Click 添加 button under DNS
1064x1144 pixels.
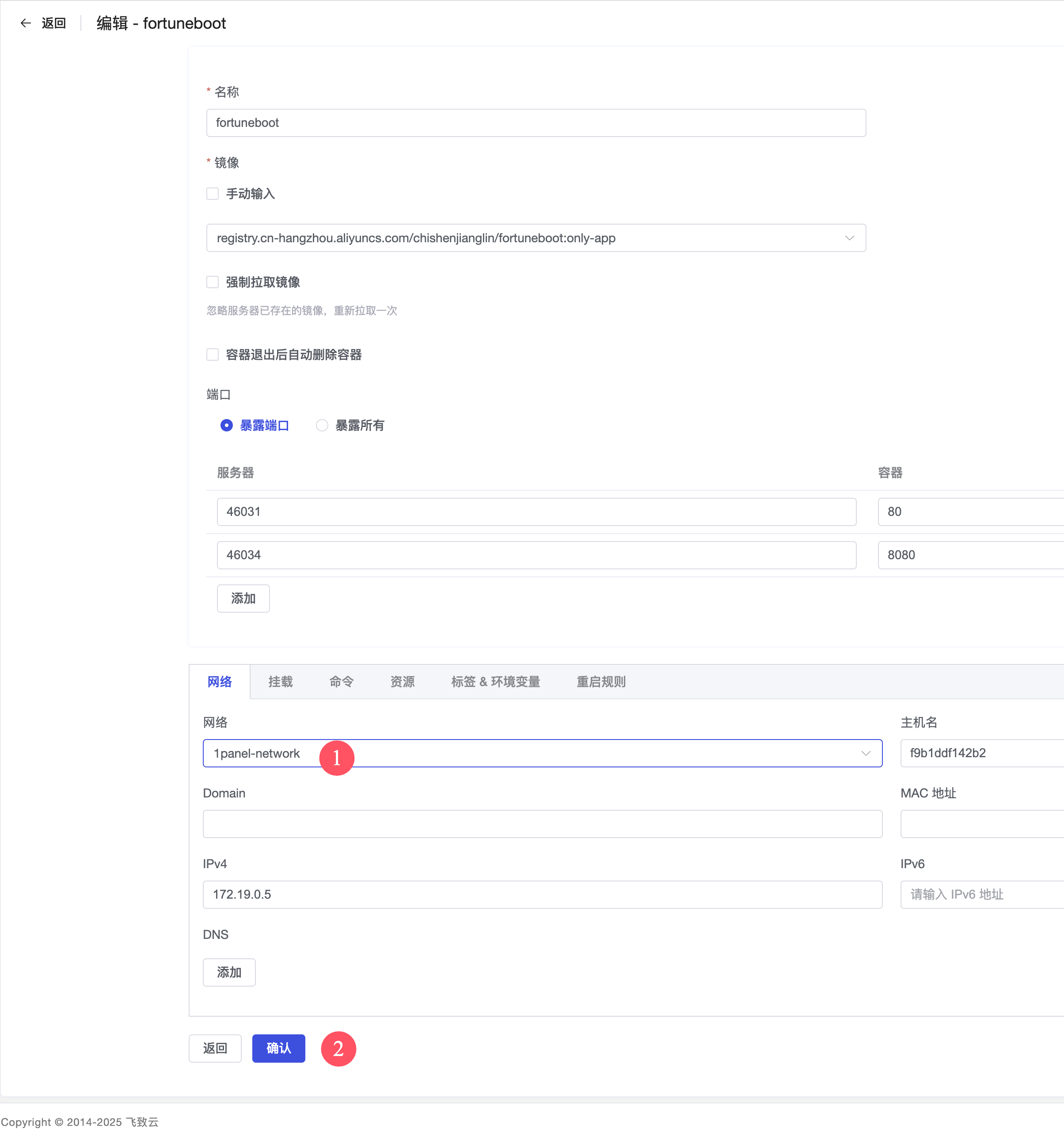pyautogui.click(x=229, y=972)
